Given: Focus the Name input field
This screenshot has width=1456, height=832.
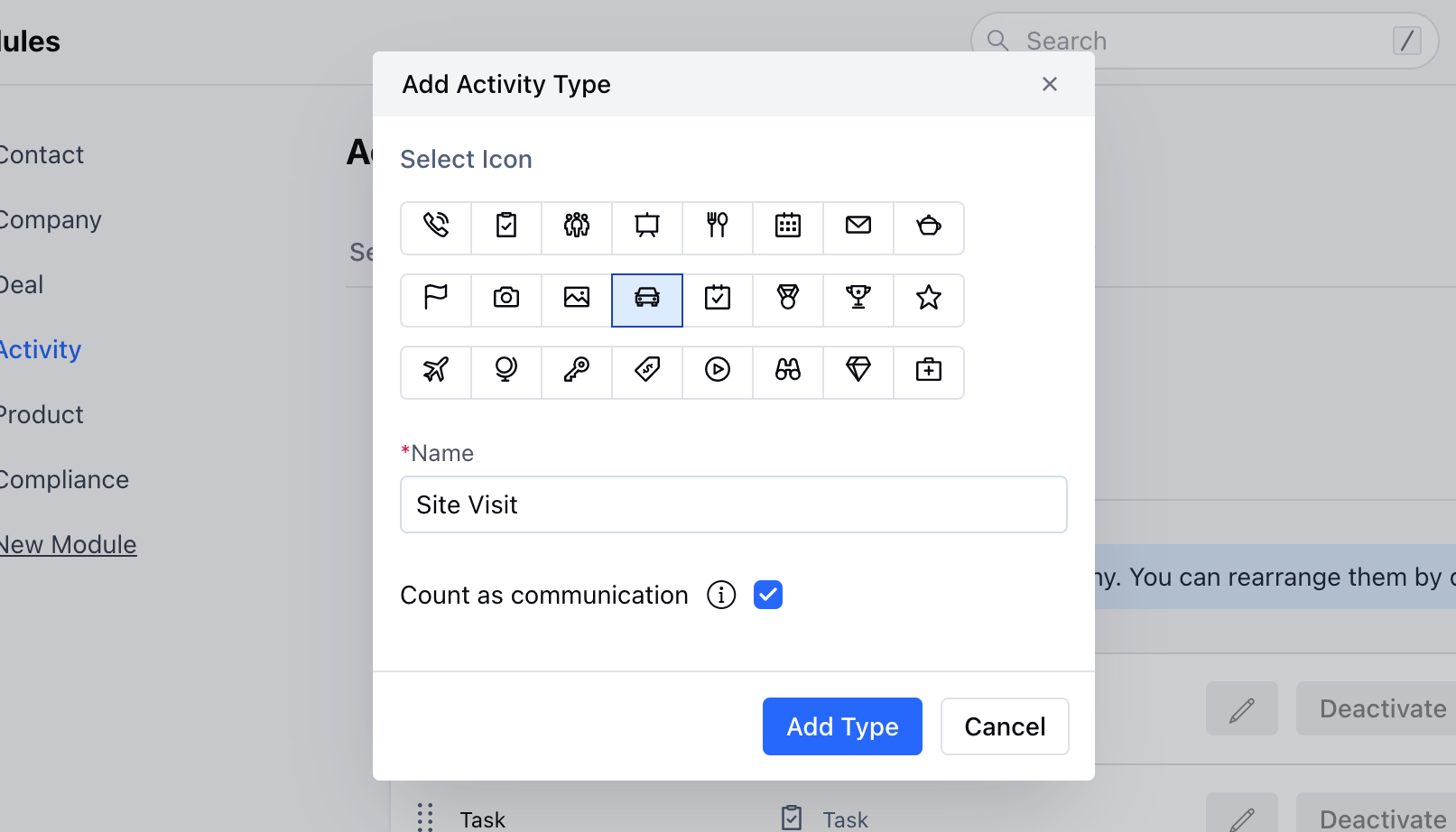Looking at the screenshot, I should [x=734, y=504].
